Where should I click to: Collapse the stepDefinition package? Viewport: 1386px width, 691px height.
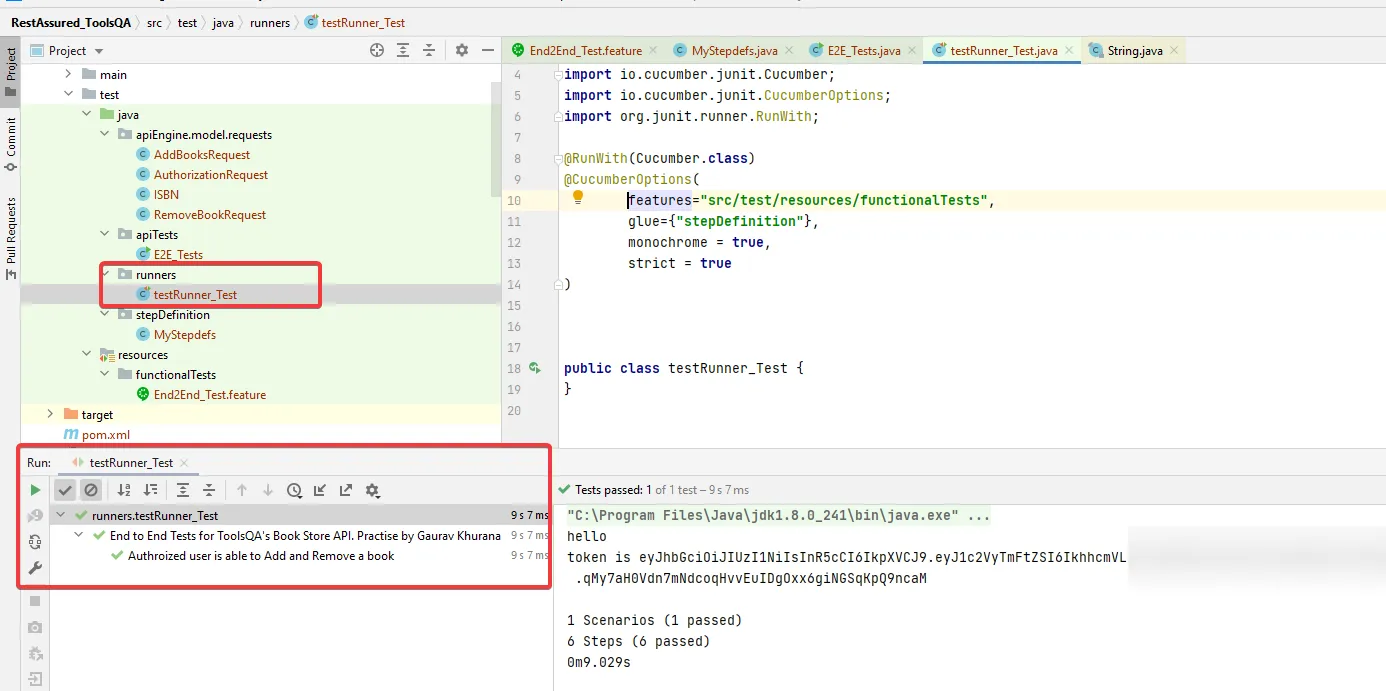point(104,314)
